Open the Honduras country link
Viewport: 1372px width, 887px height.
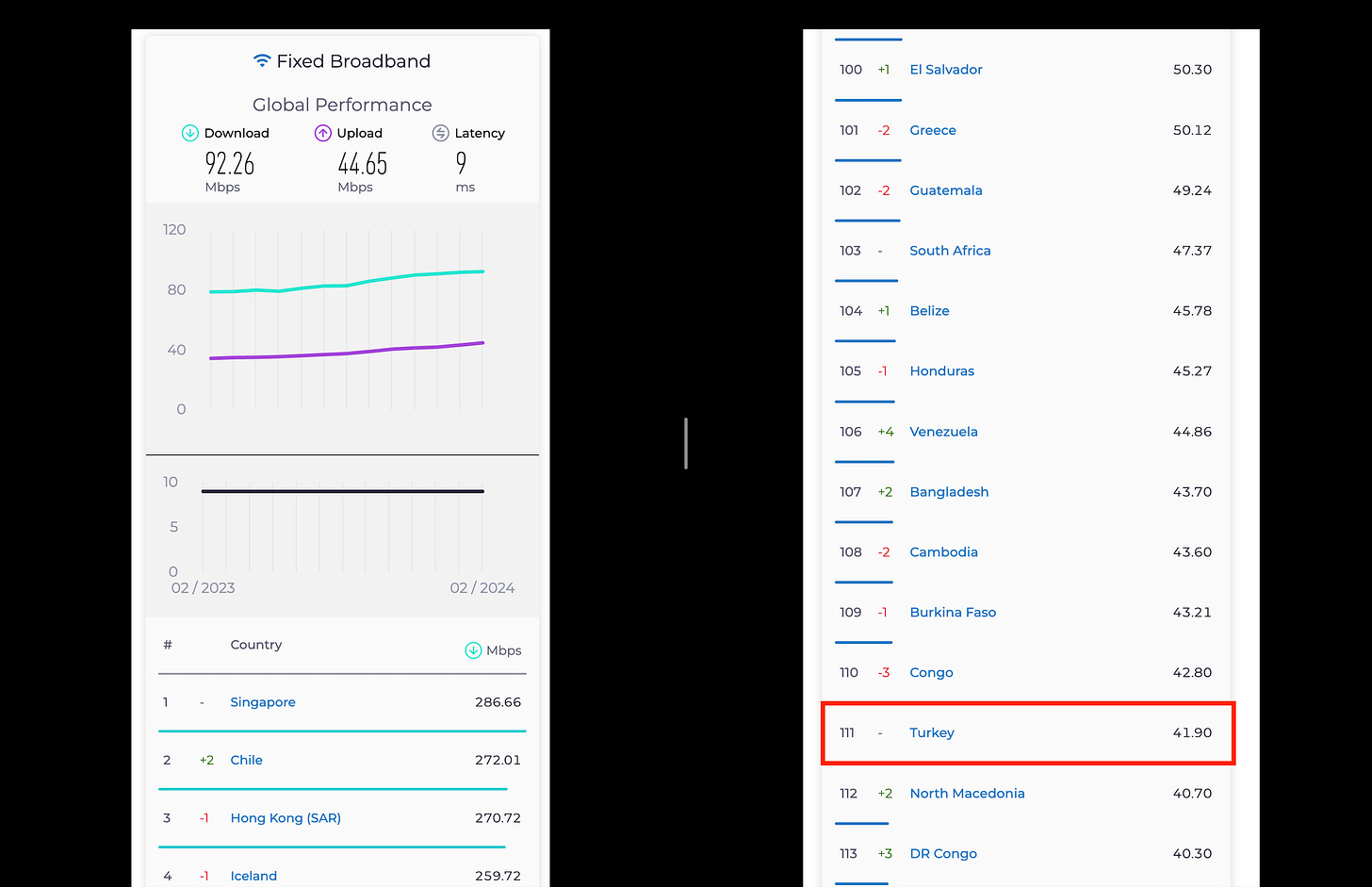pos(941,371)
